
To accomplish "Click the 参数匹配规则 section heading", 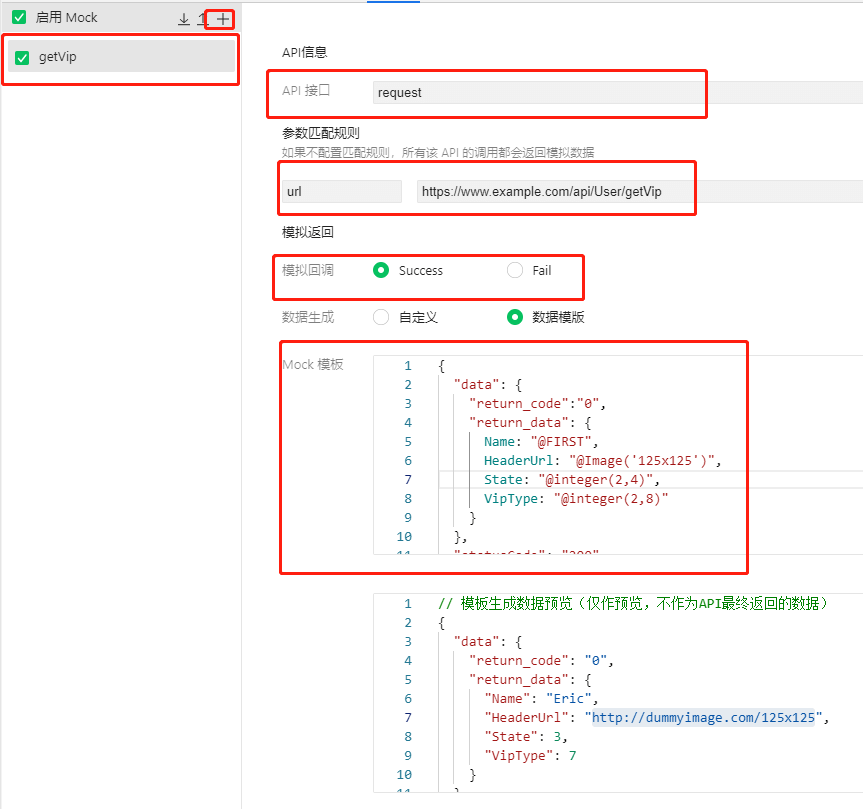I will pos(320,133).
